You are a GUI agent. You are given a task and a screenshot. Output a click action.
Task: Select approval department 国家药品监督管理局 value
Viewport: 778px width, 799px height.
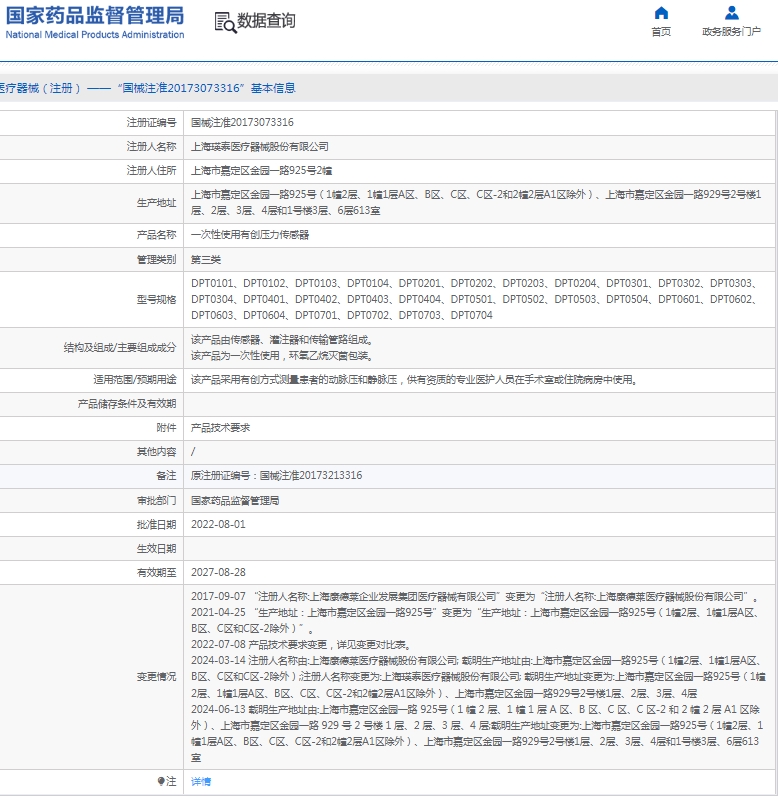coord(235,501)
